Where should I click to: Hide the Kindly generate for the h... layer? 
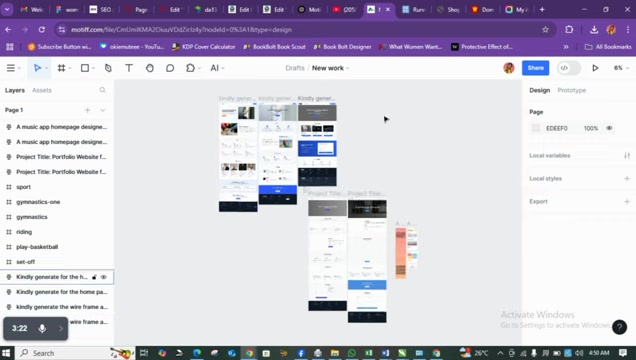tap(104, 277)
